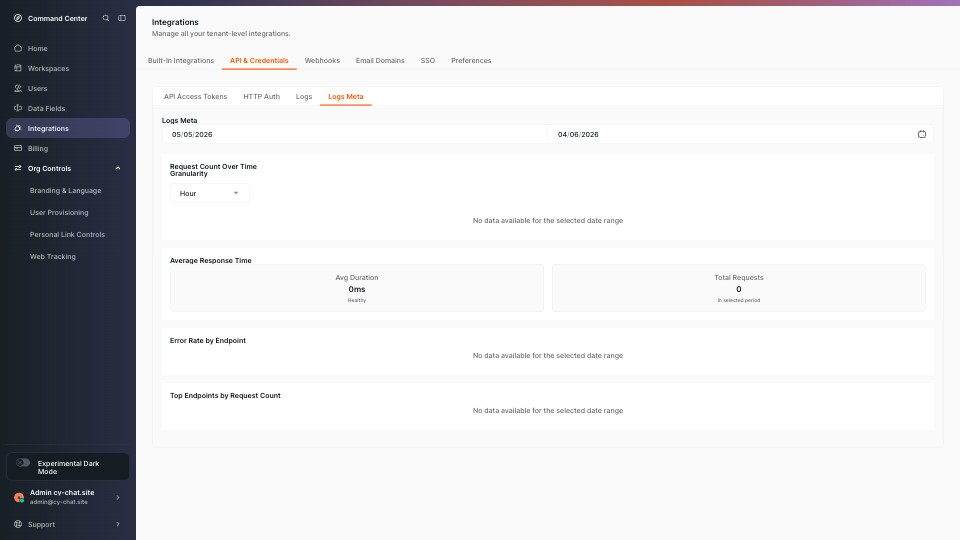Open the HTTP Auth subtab
Image resolution: width=960 pixels, height=540 pixels.
coord(261,97)
